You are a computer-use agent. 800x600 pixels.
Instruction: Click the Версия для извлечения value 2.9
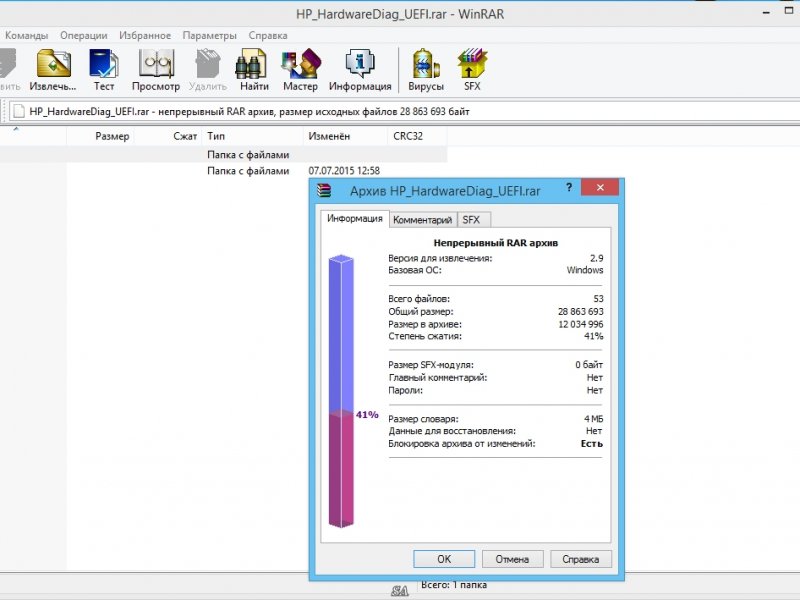(x=596, y=258)
